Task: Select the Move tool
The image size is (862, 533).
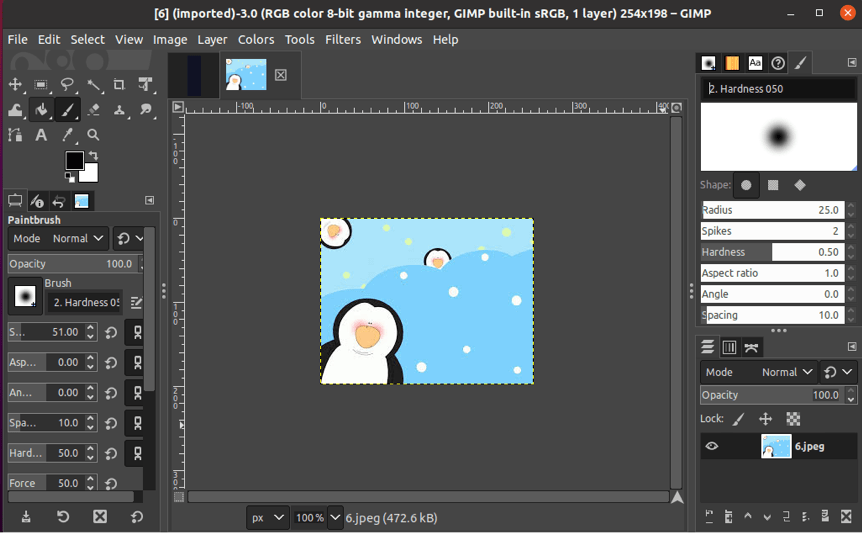Action: tap(15, 84)
